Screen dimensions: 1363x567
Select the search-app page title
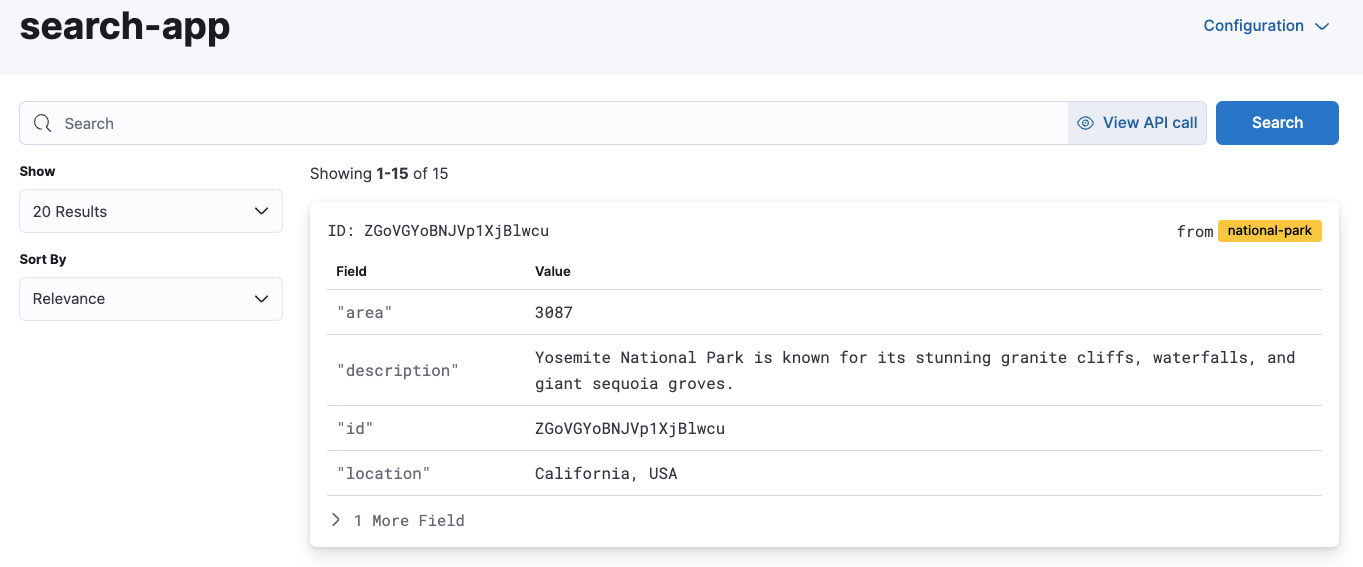pos(125,26)
